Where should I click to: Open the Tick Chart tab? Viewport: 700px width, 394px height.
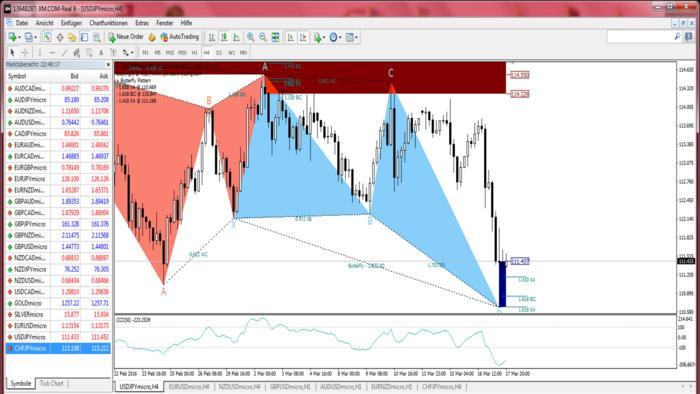(51, 383)
